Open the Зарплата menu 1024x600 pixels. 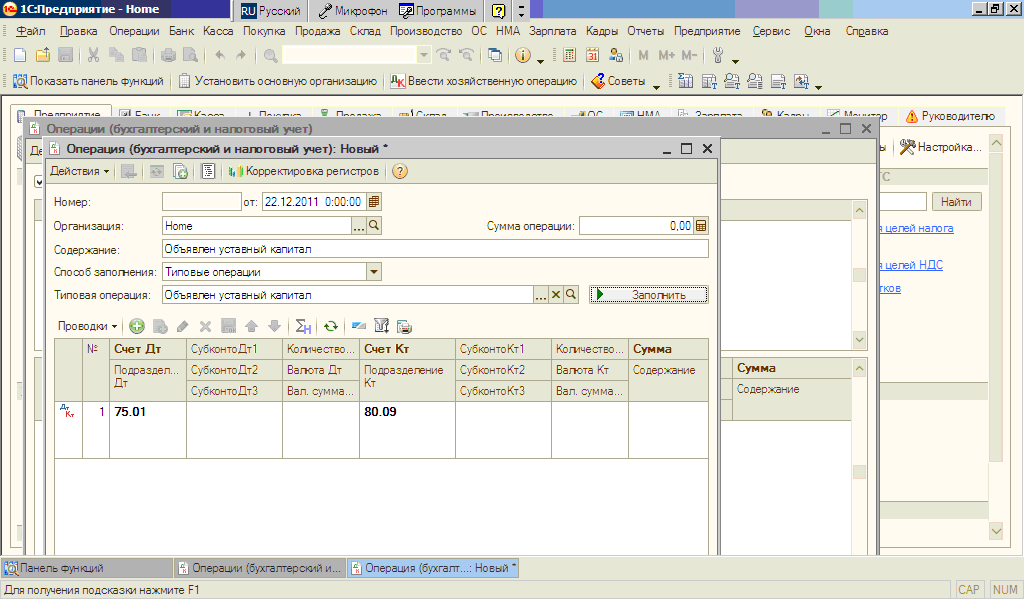coord(552,31)
